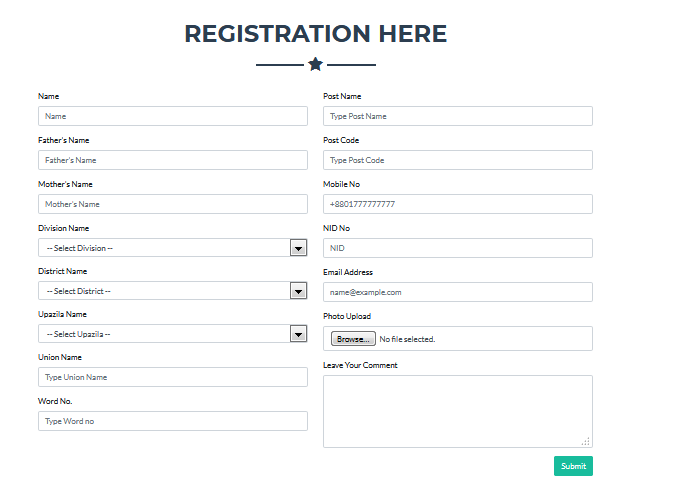679x496 pixels.
Task: Grab the comment box resize handle
Action: pos(586,441)
